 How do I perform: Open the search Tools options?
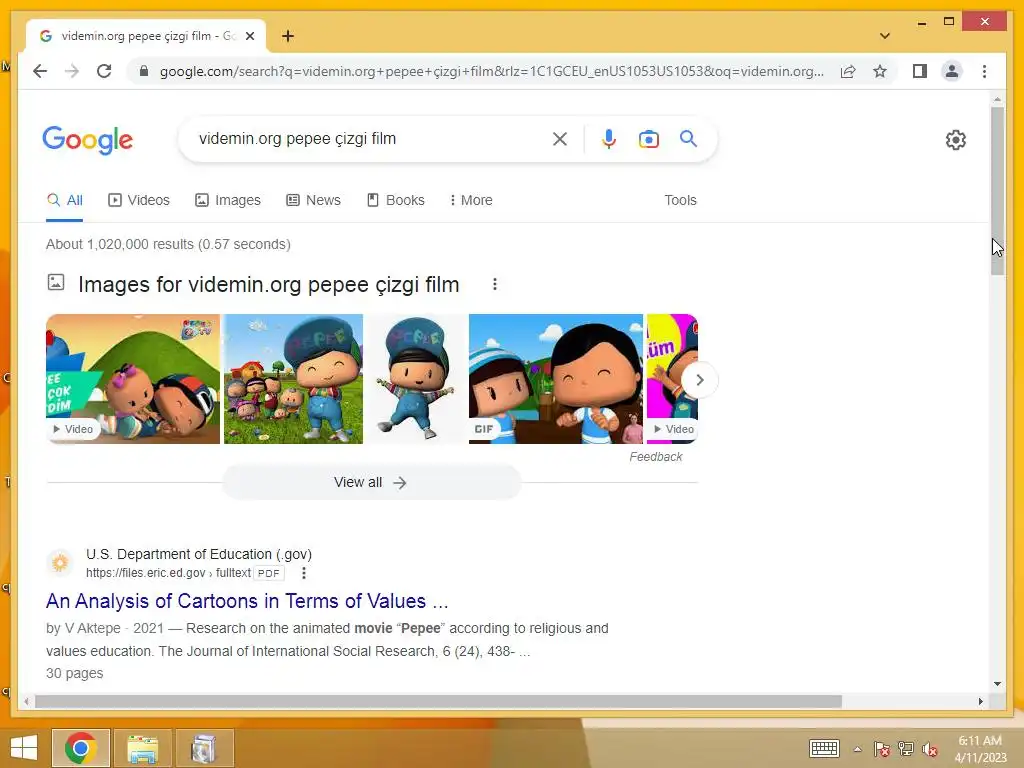tap(680, 200)
